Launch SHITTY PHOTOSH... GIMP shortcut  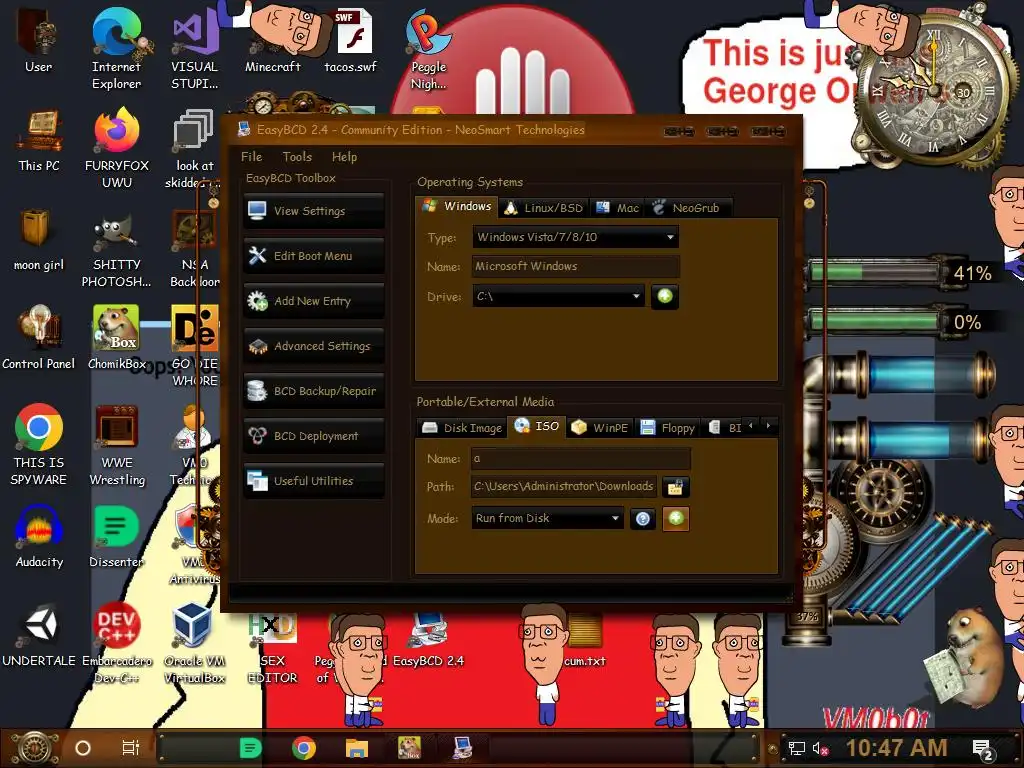click(x=116, y=248)
